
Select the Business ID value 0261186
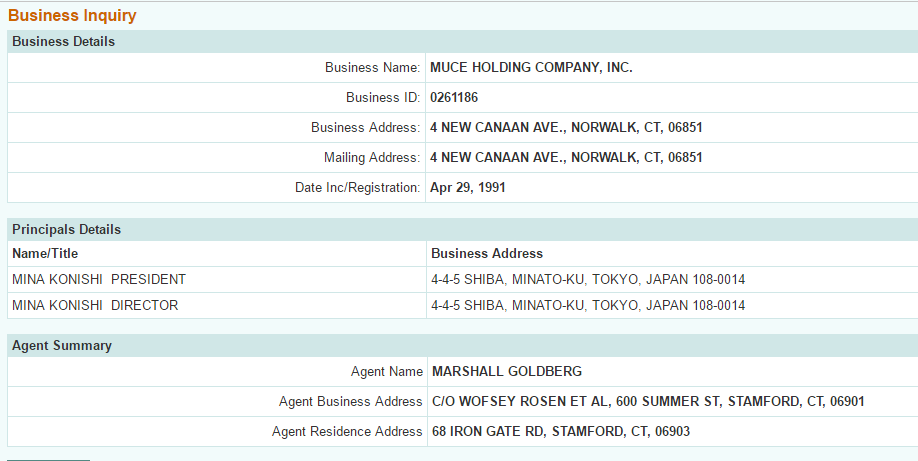pos(455,98)
